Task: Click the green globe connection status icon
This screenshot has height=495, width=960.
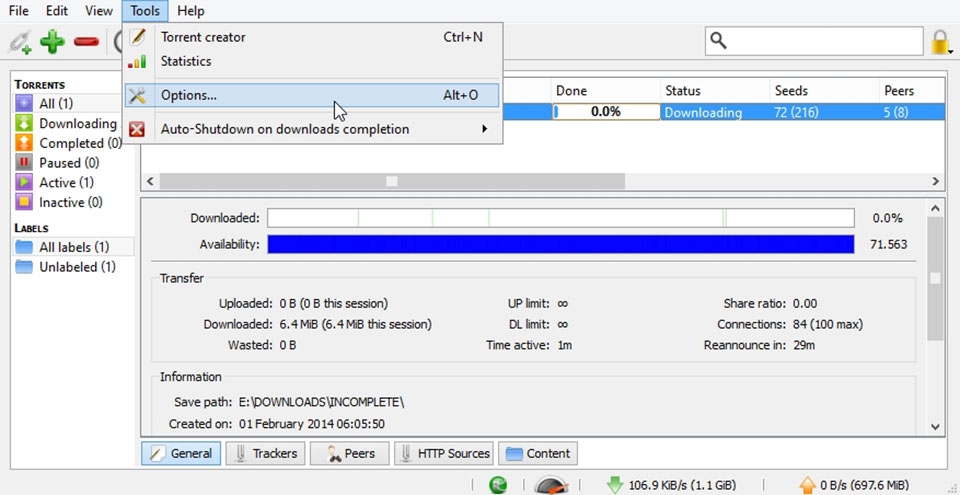Action: (498, 485)
